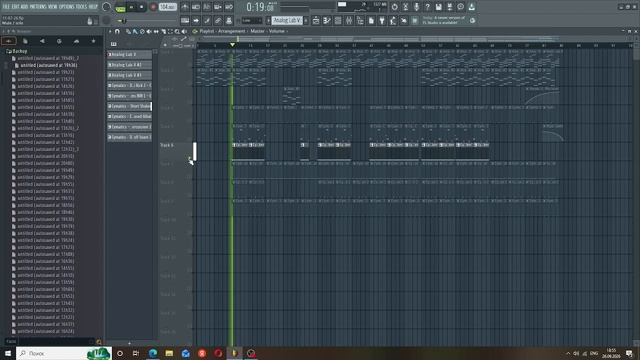Viewport: 640px width, 360px height.
Task: Expand the Backup folder in browser
Action: click(17, 51)
